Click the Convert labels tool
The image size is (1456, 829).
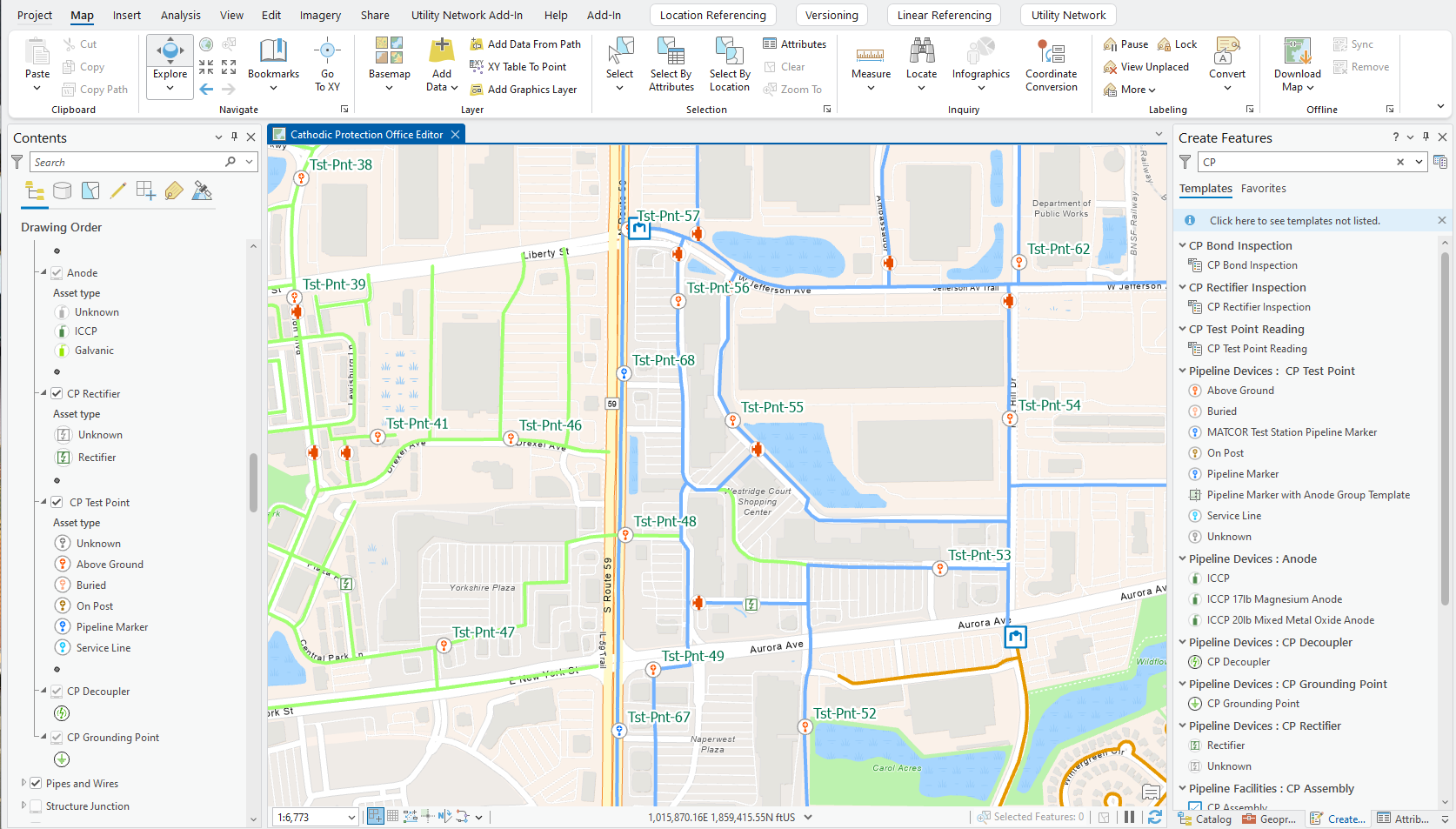(x=1227, y=64)
